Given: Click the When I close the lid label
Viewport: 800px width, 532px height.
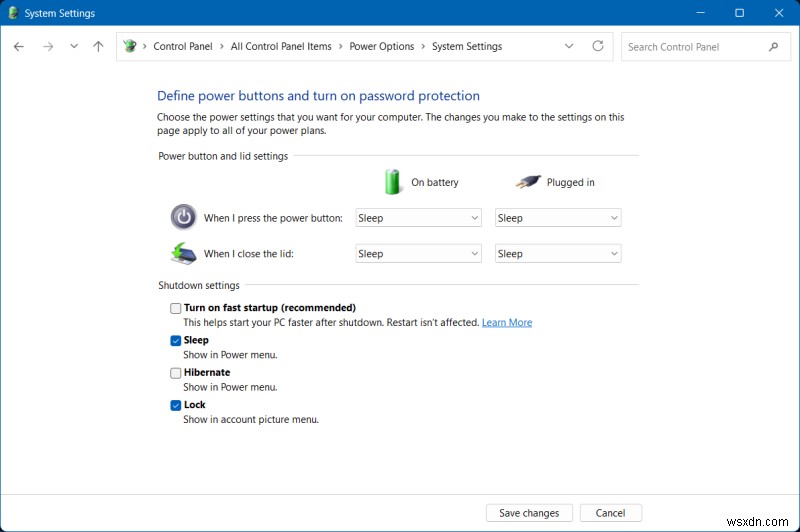Looking at the screenshot, I should pos(248,254).
